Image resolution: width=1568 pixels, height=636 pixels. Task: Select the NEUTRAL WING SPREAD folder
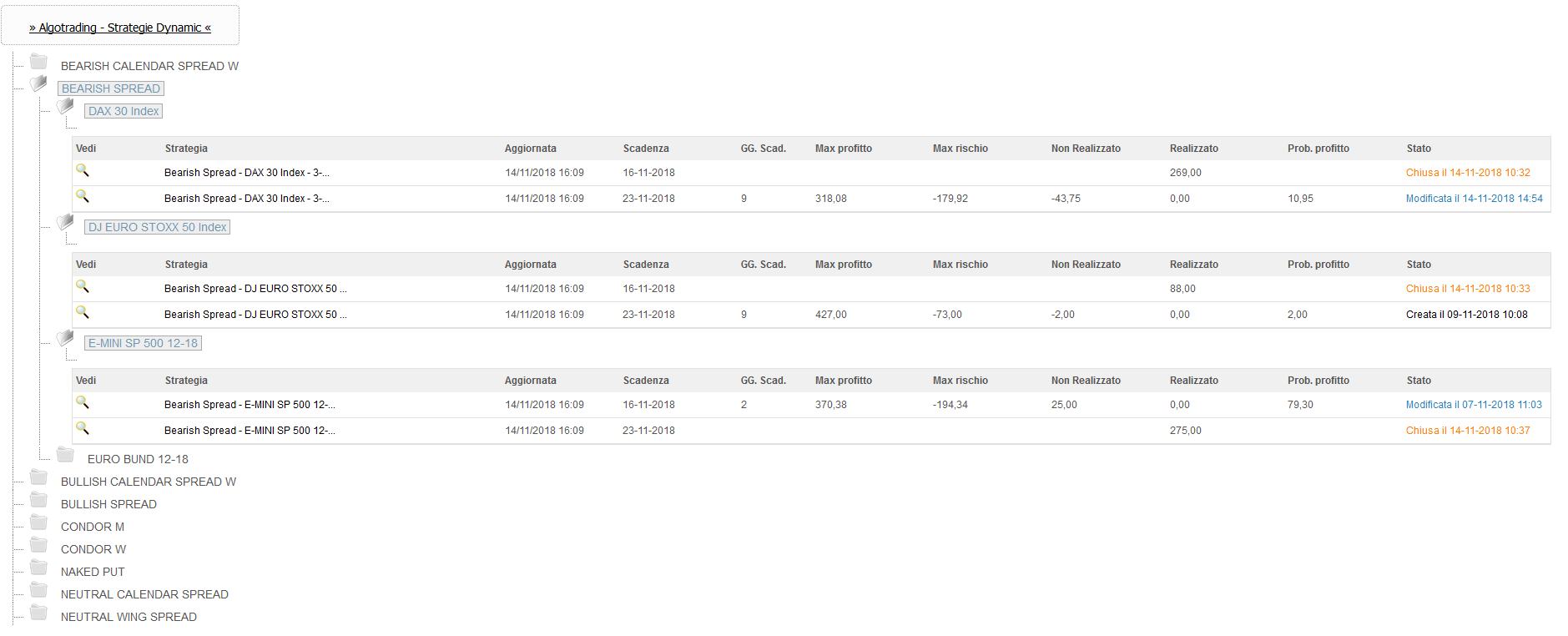pos(129,617)
